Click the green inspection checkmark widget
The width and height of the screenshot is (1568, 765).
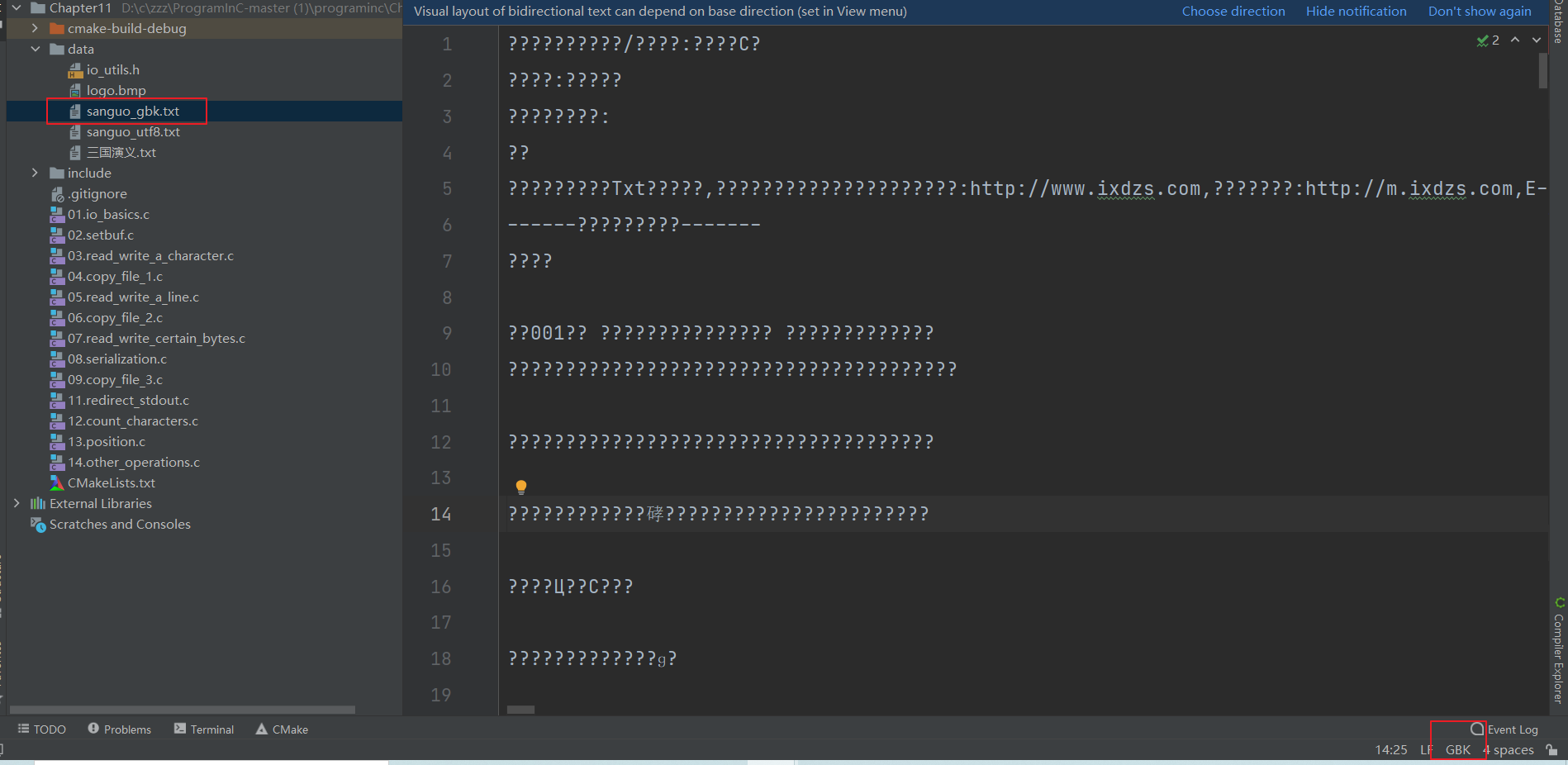point(1483,40)
